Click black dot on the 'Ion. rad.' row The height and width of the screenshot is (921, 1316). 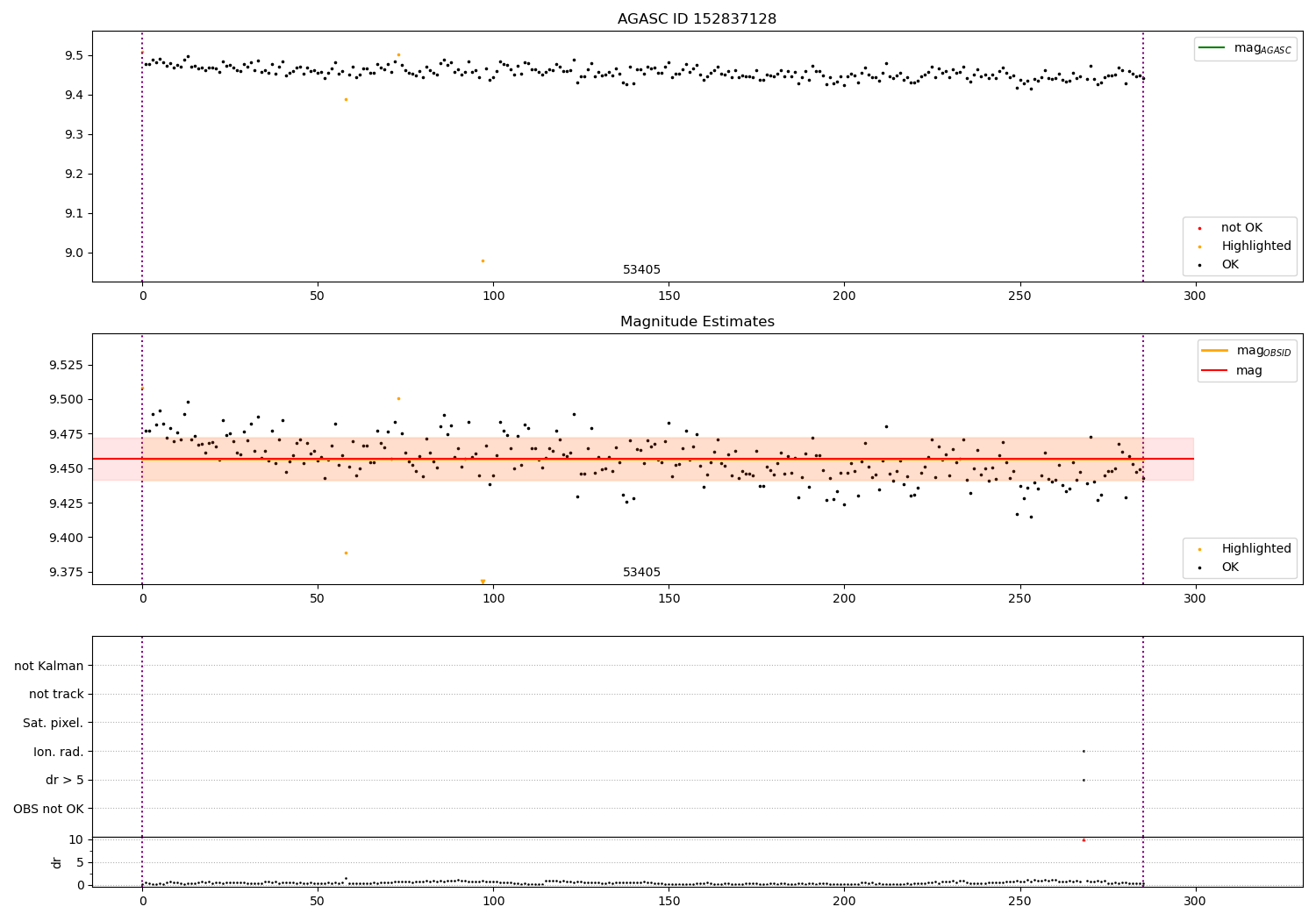coord(1084,751)
